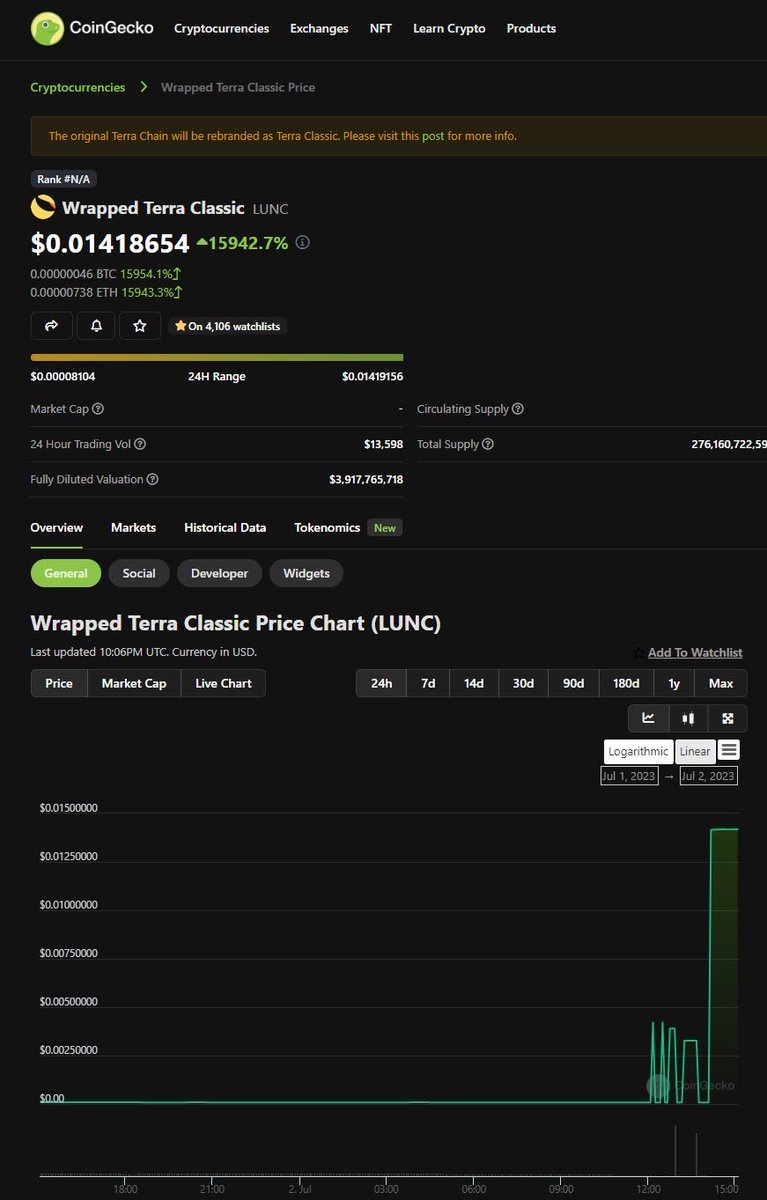
Task: Click the bell price alert icon
Action: (x=96, y=326)
